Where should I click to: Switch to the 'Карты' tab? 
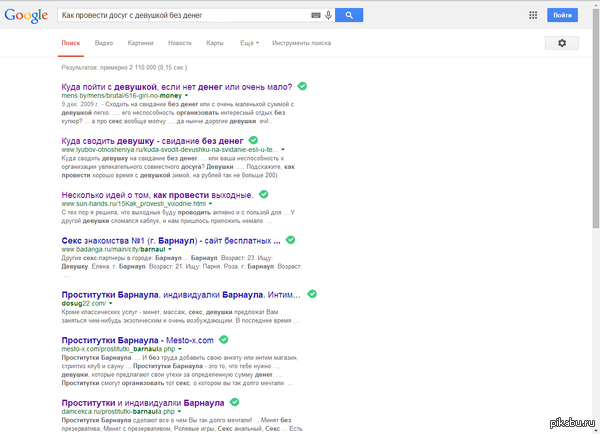coord(215,43)
